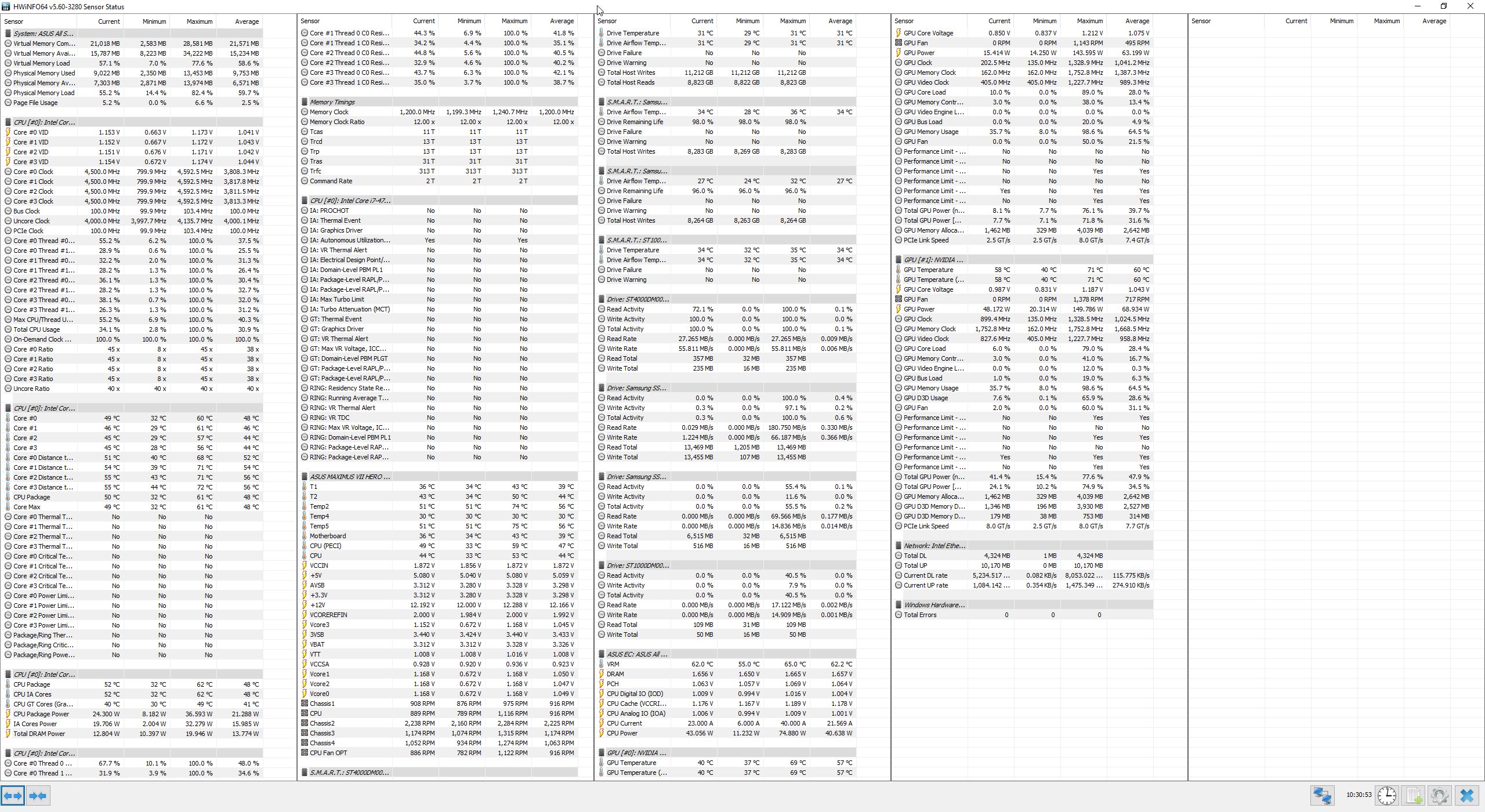
Task: Select the System: ASUS All S... group header
Action: [x=133, y=34]
